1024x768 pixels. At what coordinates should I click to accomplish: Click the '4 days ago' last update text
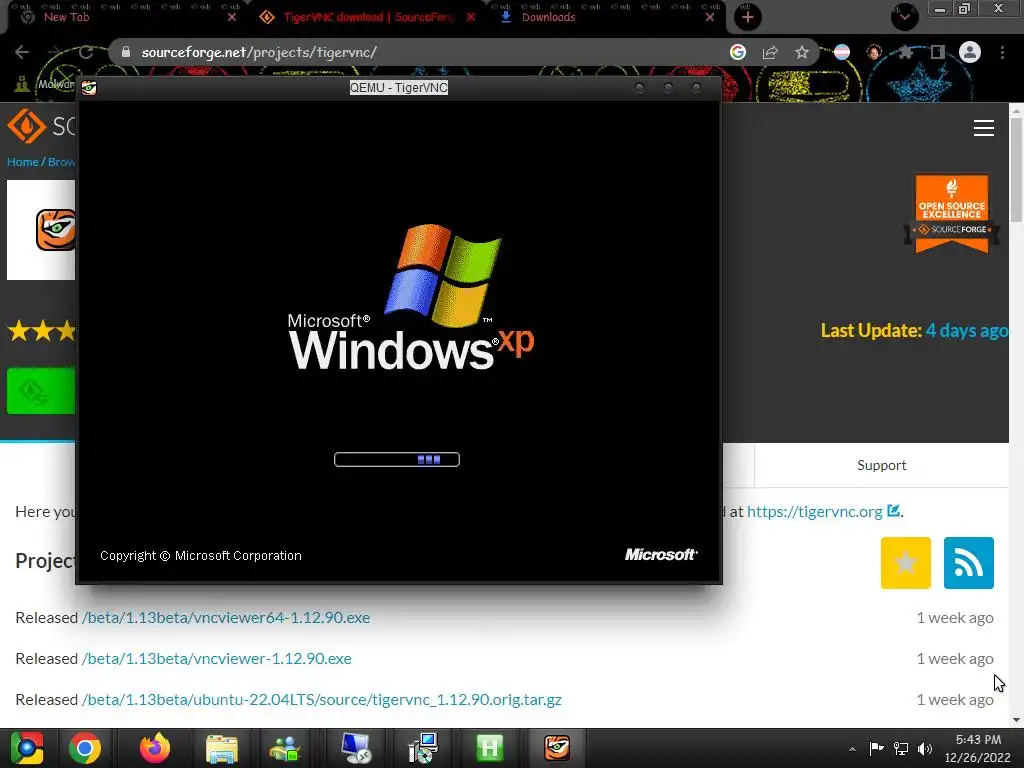coord(967,330)
